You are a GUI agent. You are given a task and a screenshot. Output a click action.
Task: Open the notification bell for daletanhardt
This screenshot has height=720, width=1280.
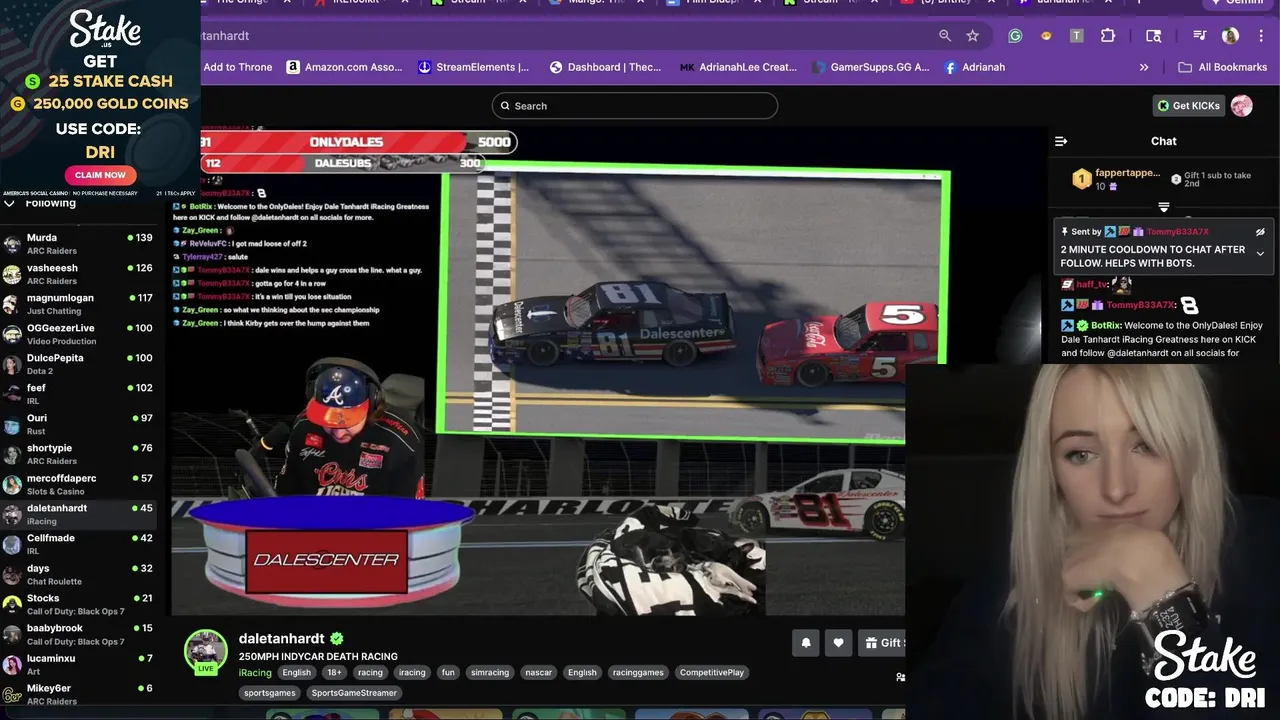coord(806,643)
